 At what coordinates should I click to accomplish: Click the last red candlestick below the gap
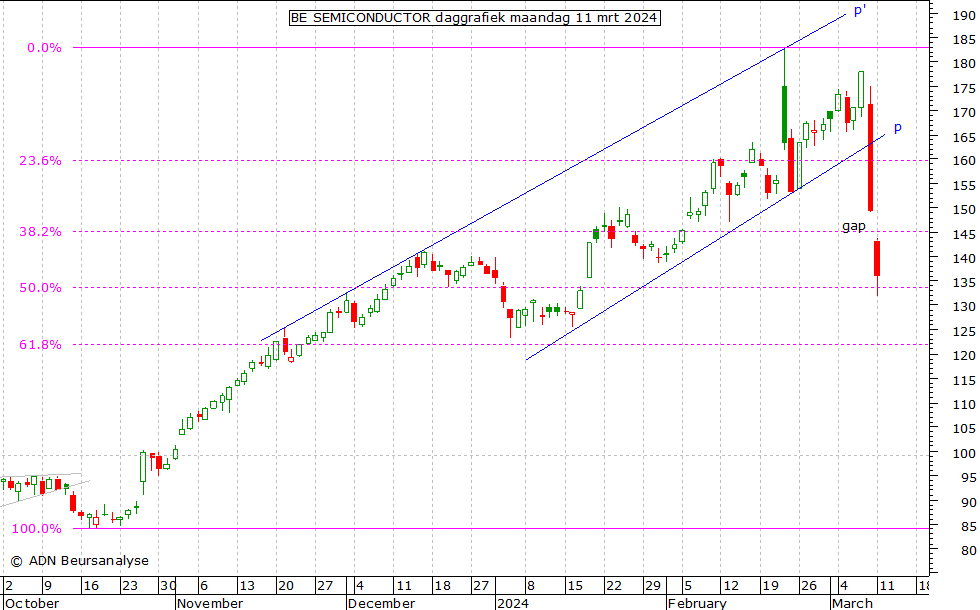pos(878,258)
